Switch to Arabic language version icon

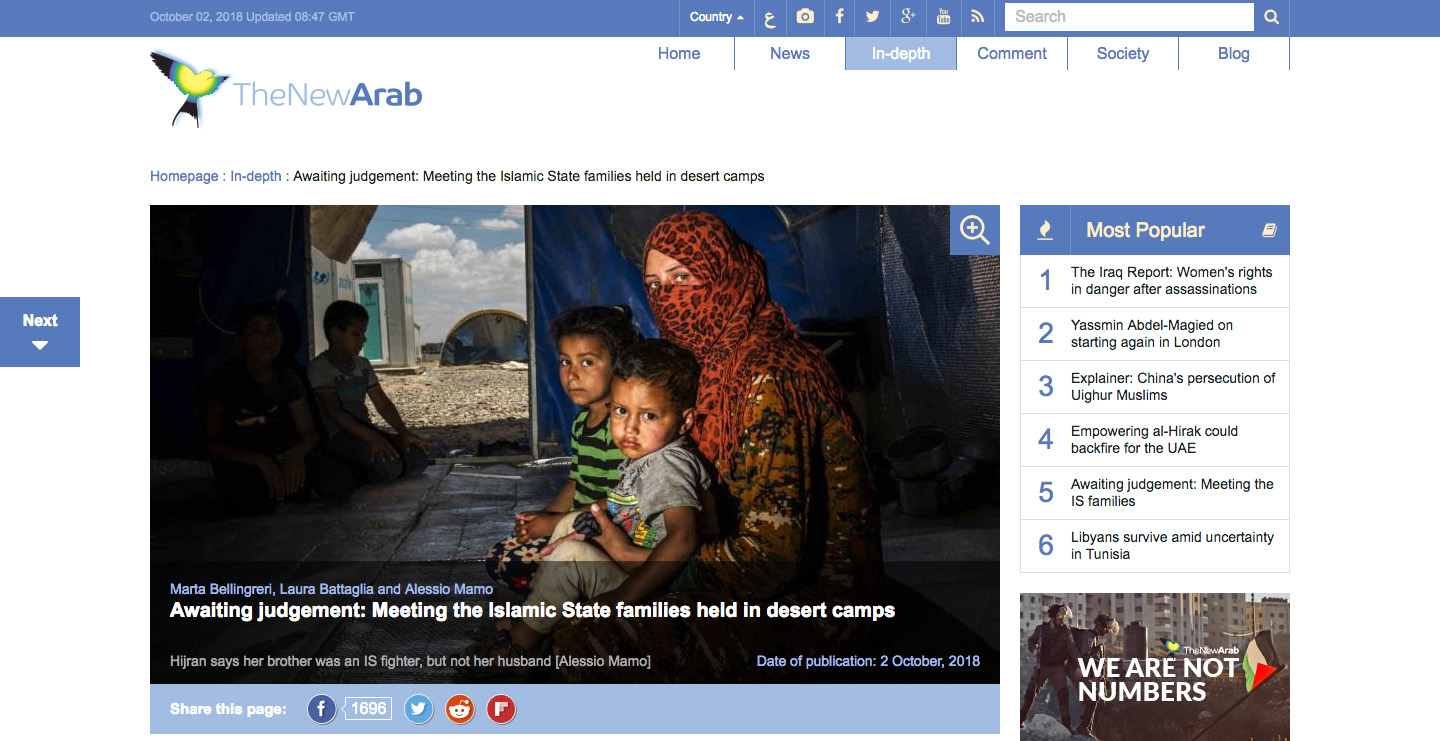point(770,17)
